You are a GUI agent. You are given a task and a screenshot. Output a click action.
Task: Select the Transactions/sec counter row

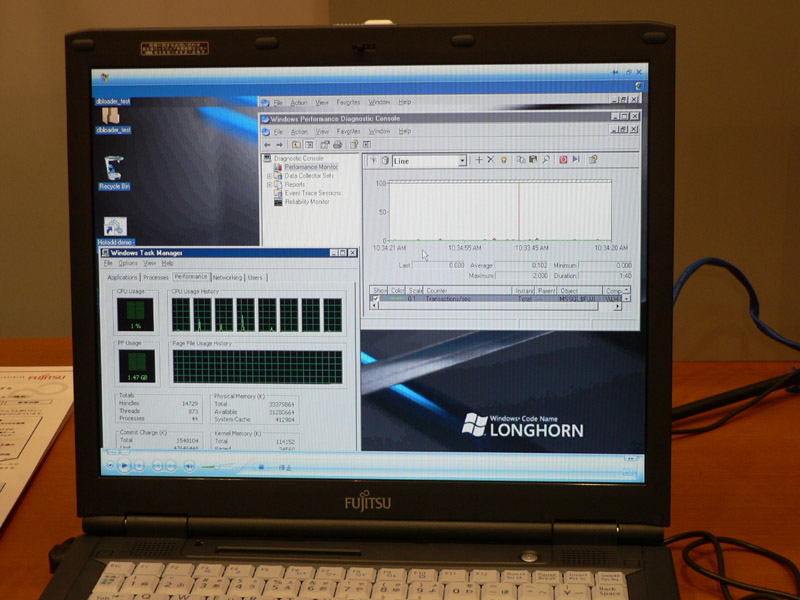pos(497,298)
